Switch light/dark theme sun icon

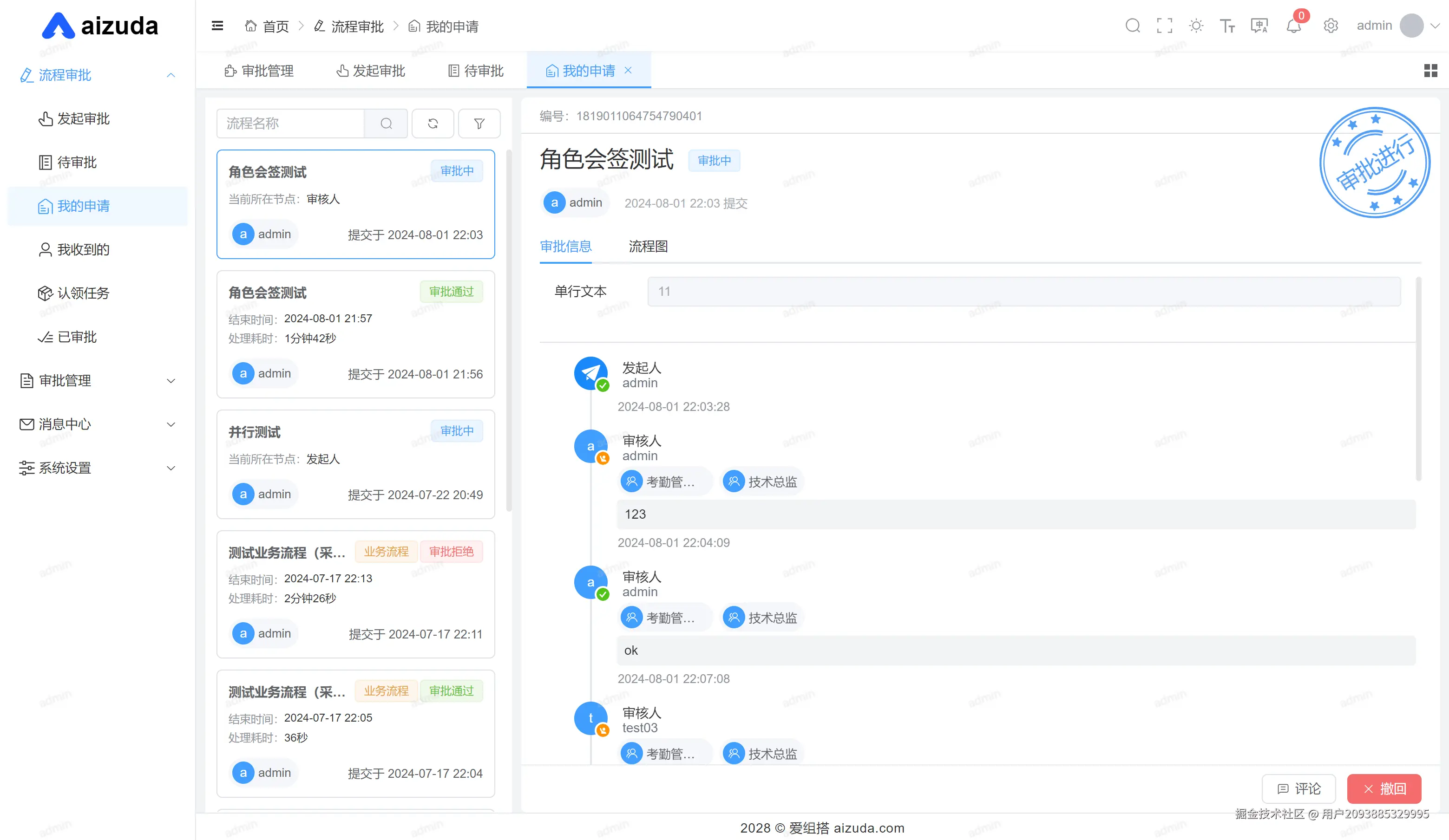pyautogui.click(x=1196, y=26)
